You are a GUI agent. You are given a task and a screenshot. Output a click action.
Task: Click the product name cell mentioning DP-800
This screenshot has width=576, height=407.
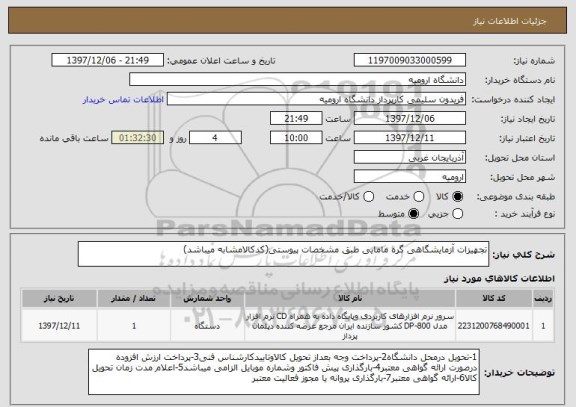point(350,326)
